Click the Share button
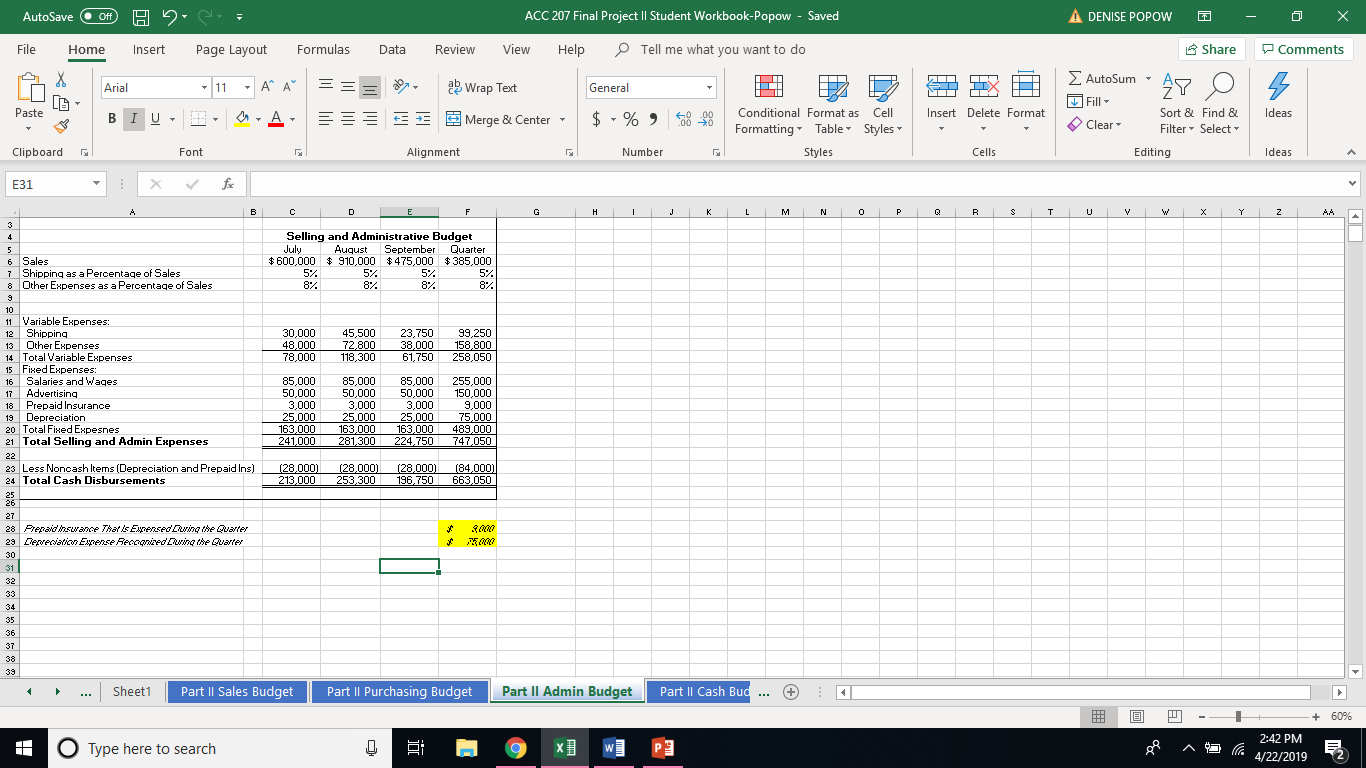1366x768 pixels. [x=1210, y=48]
